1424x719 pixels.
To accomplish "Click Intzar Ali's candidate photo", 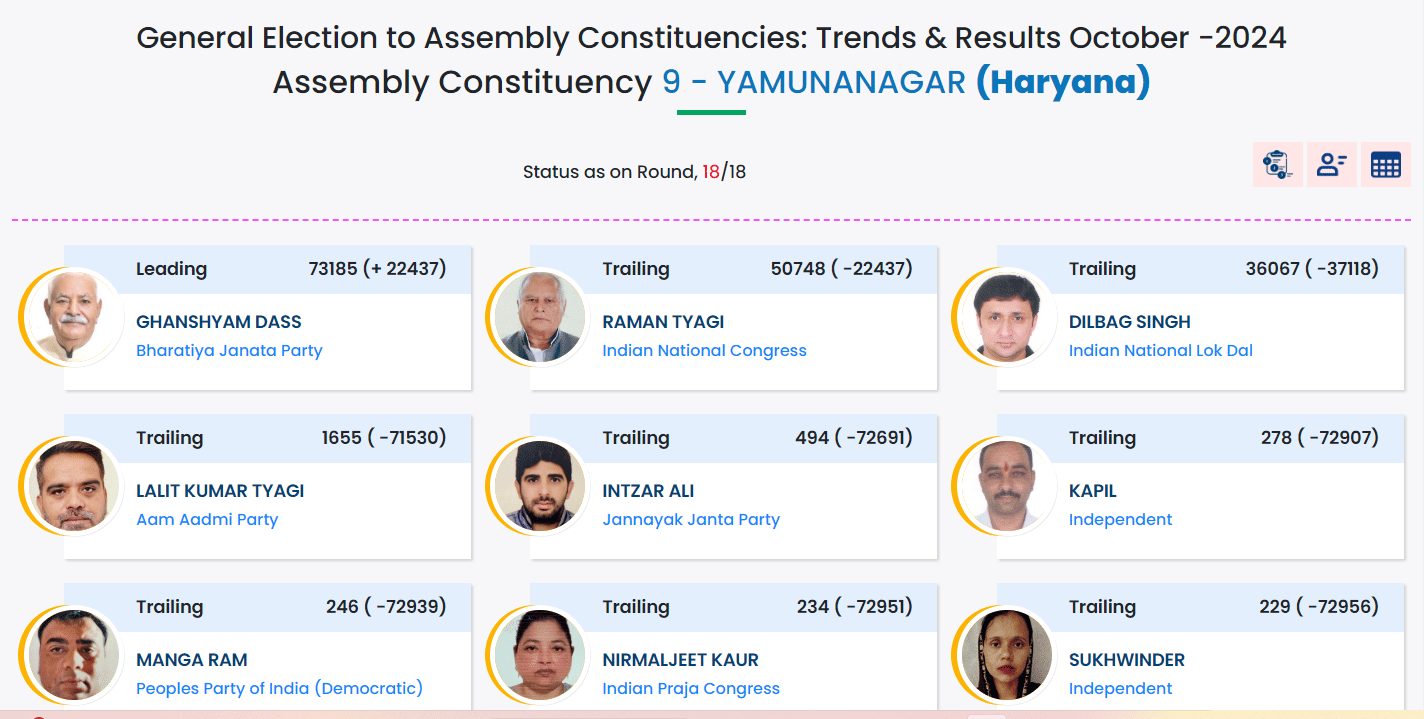I will coord(539,487).
